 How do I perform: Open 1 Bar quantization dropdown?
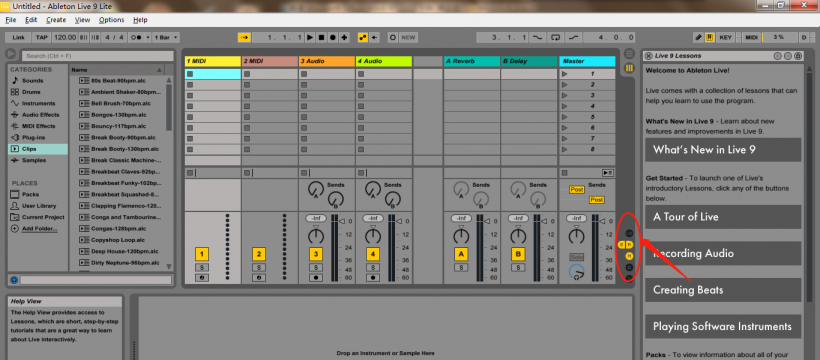(166, 38)
